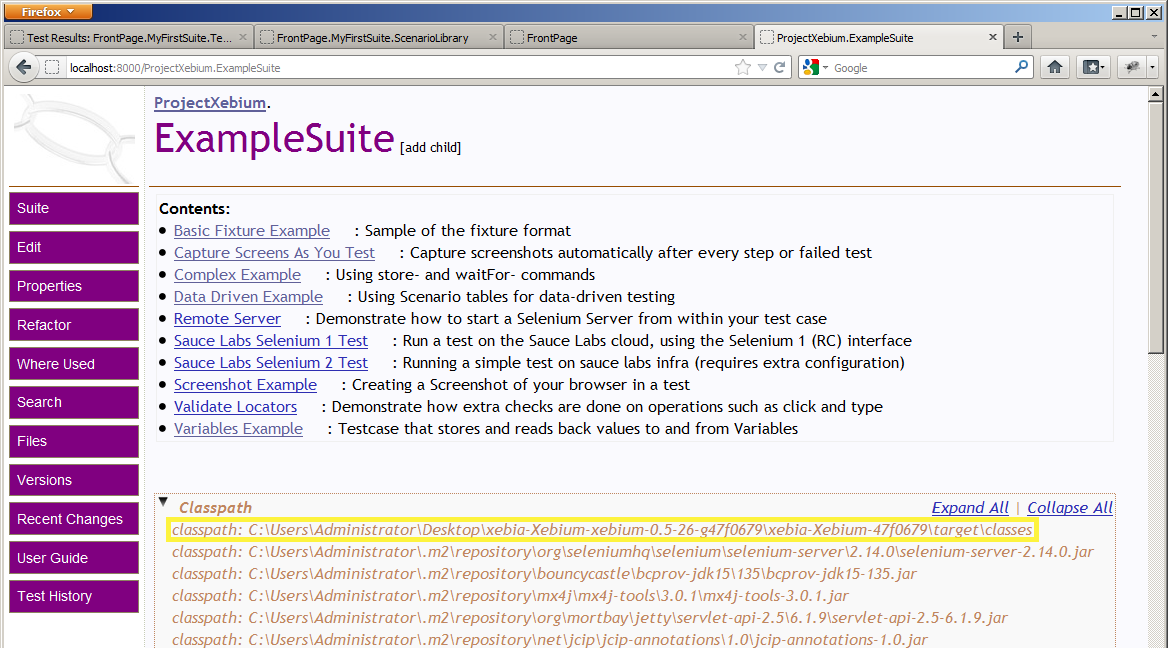Open the Firefox home page icon
Screen dimensions: 1168x648
1055,68
